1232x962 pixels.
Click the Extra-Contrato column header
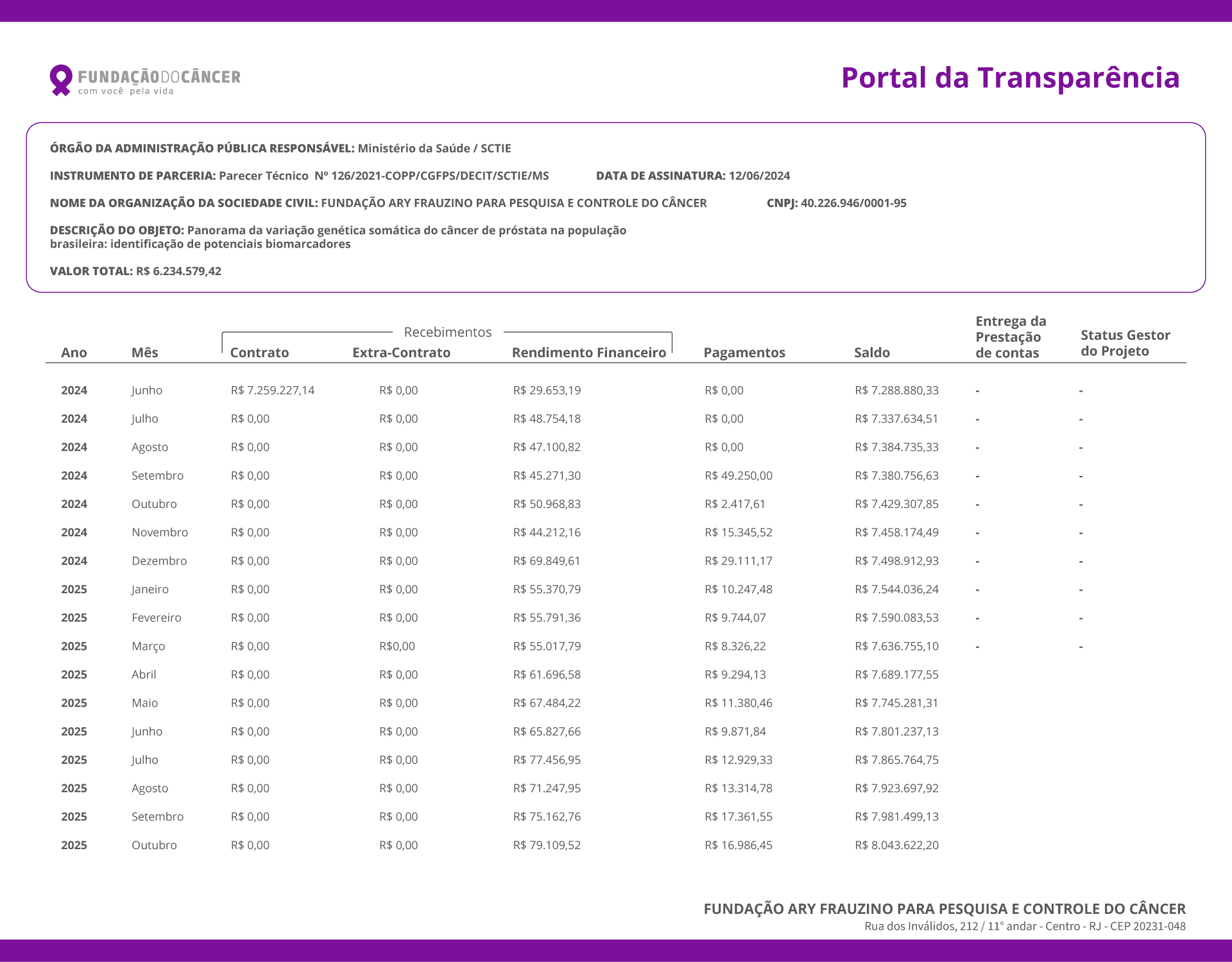[401, 353]
